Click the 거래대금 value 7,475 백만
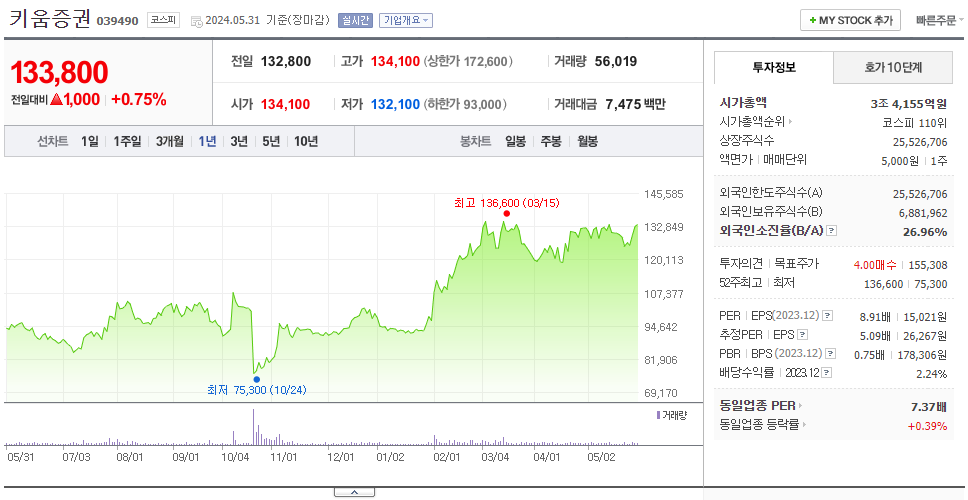This screenshot has height=500, width=968. click(636, 104)
